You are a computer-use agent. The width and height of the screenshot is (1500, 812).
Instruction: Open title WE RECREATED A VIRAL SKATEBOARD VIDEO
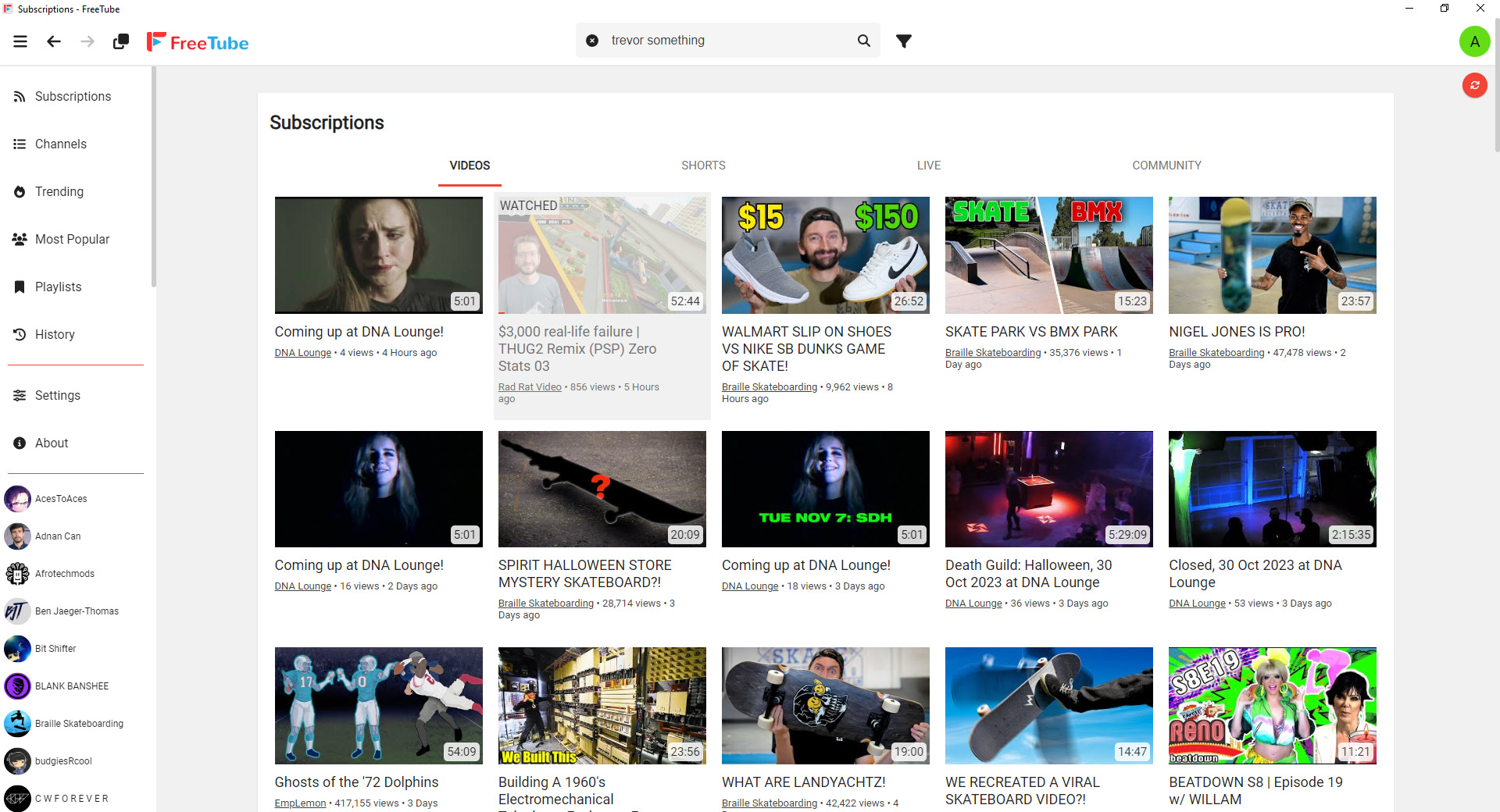[1022, 790]
